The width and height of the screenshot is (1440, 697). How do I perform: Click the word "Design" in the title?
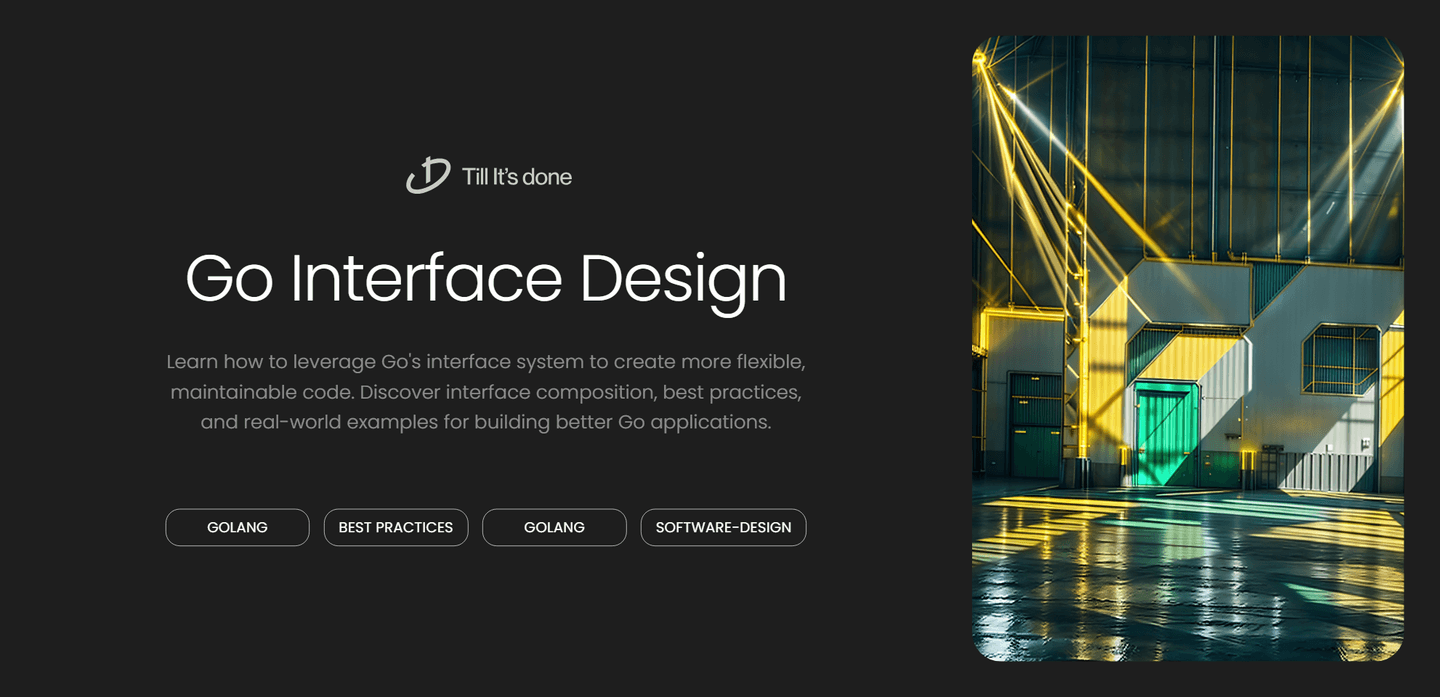683,278
